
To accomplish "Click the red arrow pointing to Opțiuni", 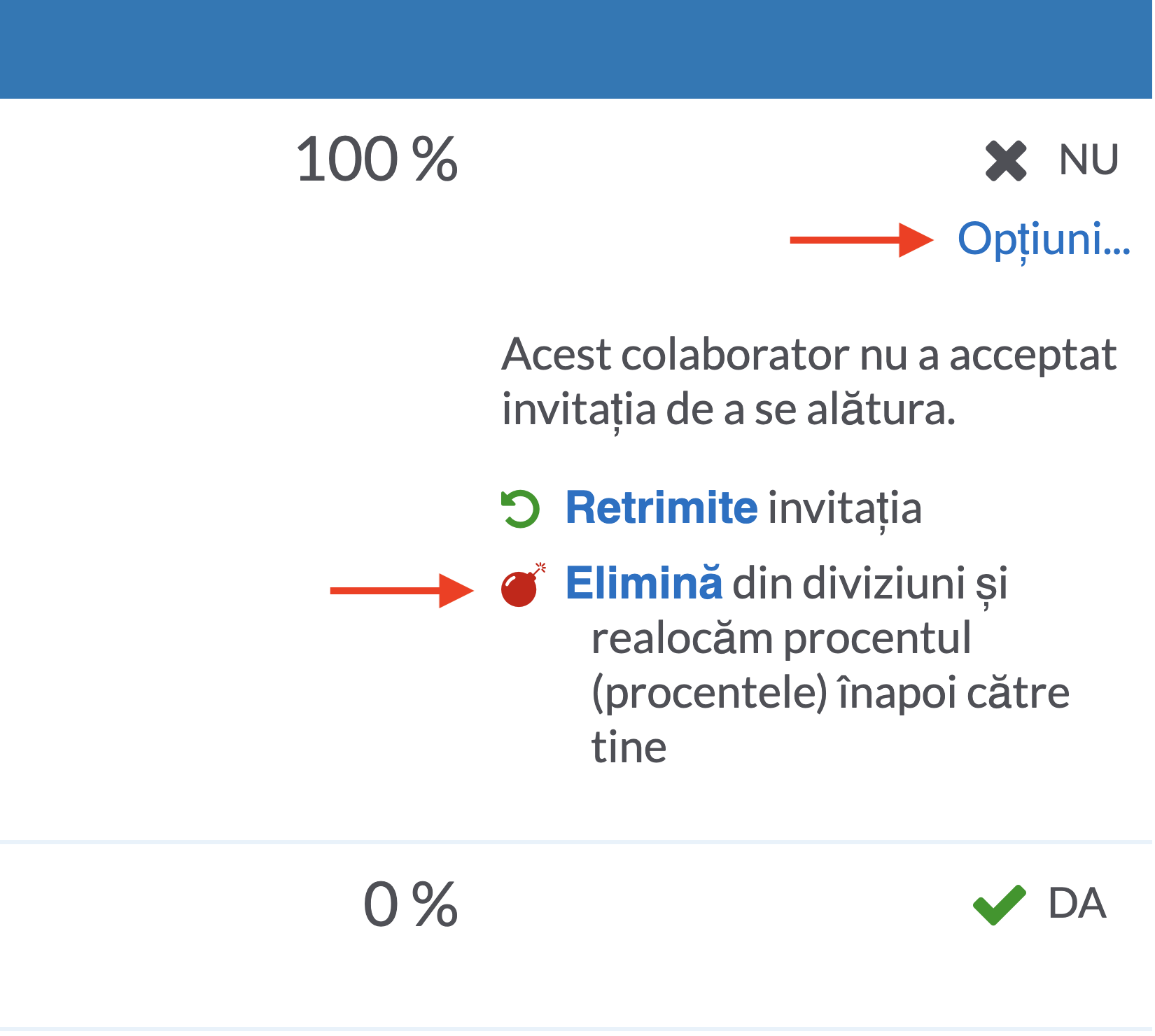I will 862,240.
